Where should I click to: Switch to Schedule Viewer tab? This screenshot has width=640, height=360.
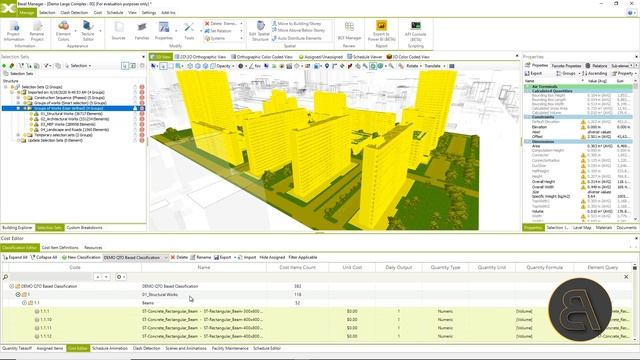[x=364, y=57]
